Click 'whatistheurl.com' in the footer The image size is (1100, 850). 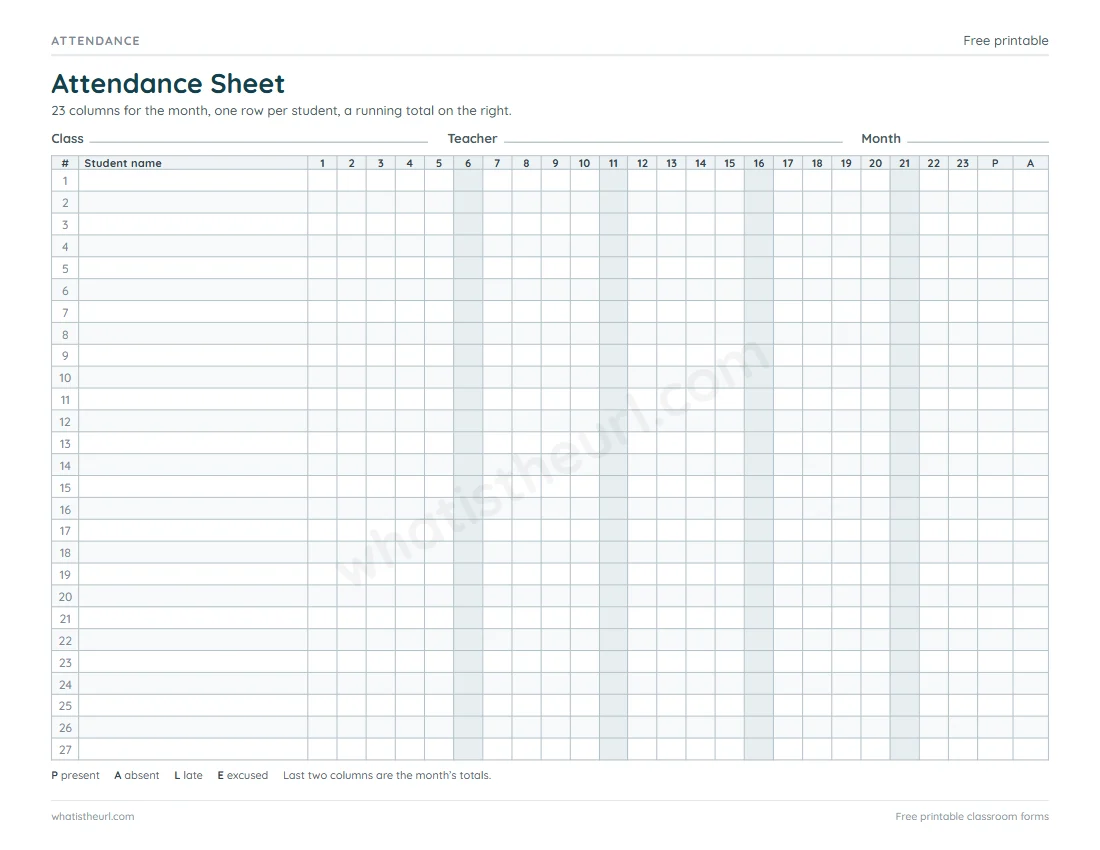tap(93, 816)
